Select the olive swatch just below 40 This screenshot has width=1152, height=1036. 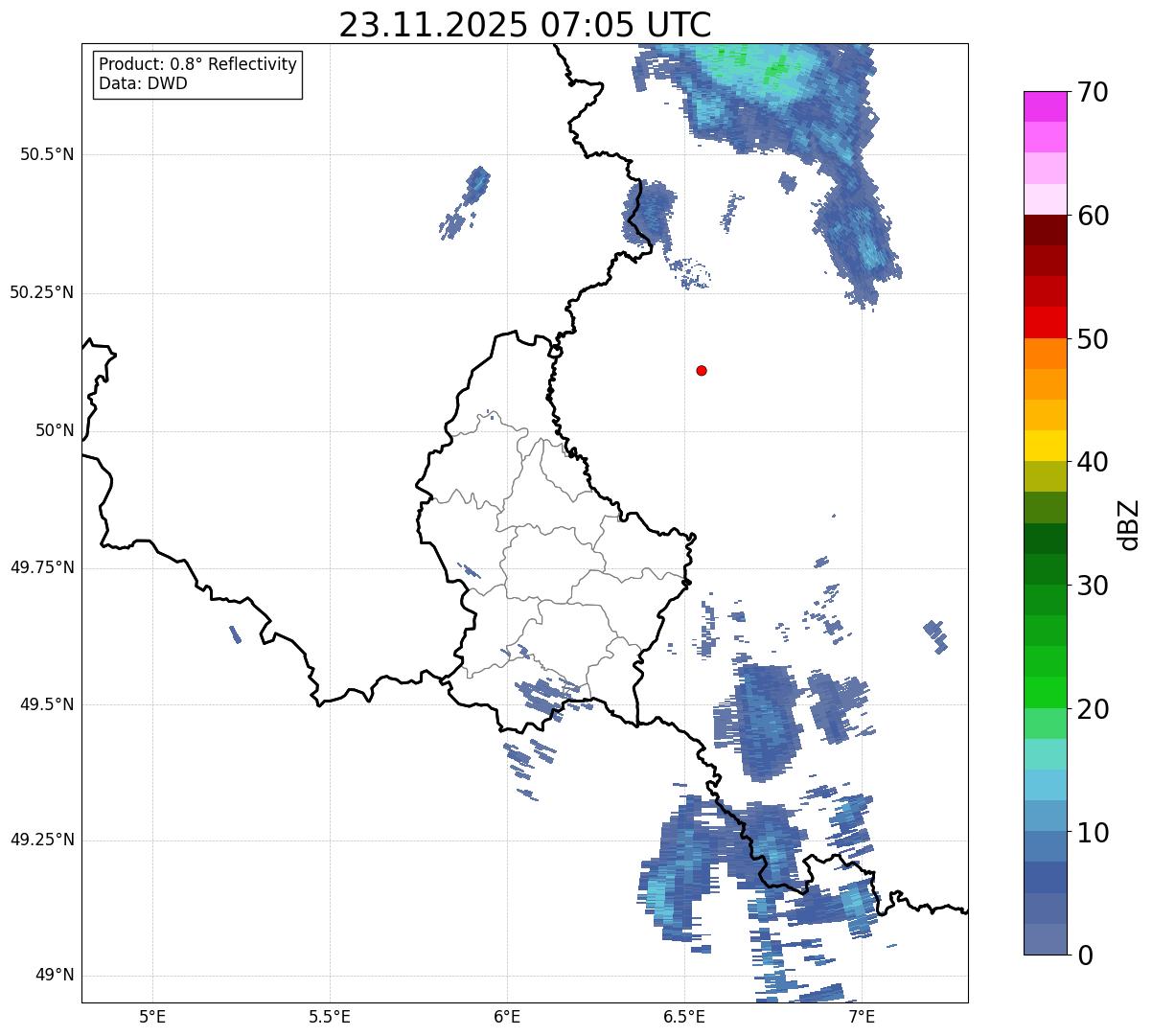(x=1045, y=477)
